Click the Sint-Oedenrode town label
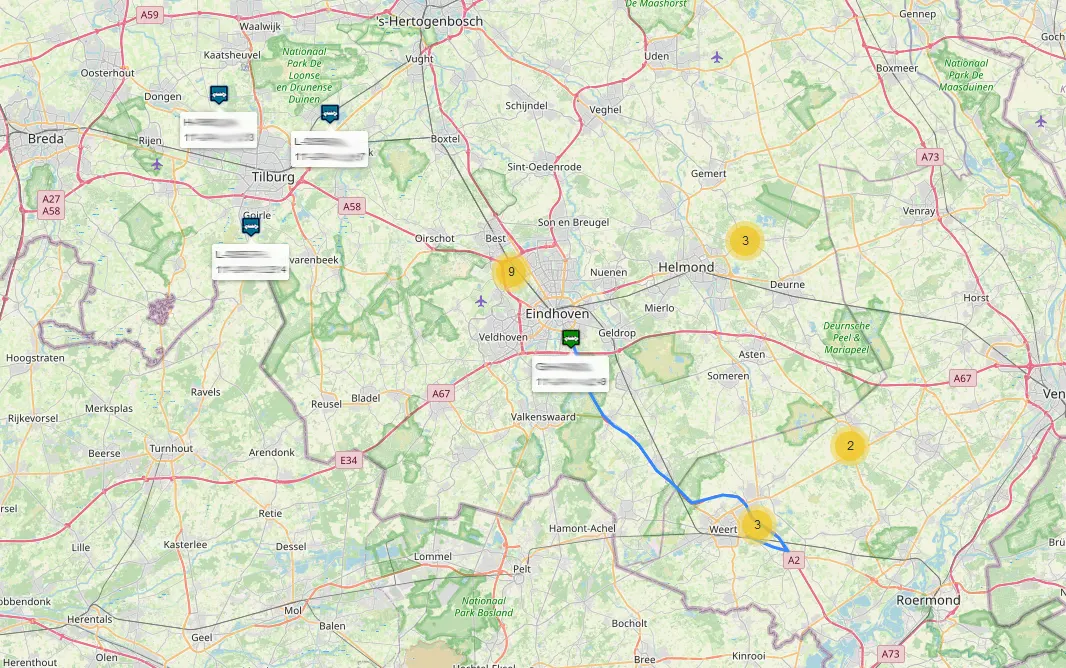Image resolution: width=1066 pixels, height=668 pixels. 545,166
